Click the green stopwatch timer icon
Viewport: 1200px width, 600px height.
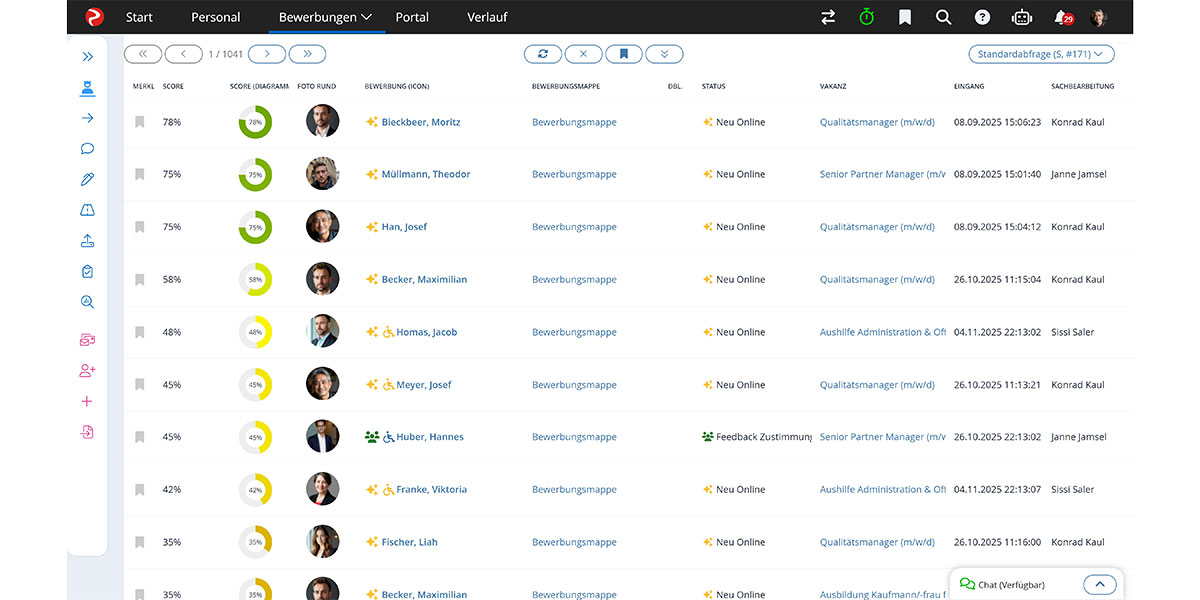click(866, 17)
